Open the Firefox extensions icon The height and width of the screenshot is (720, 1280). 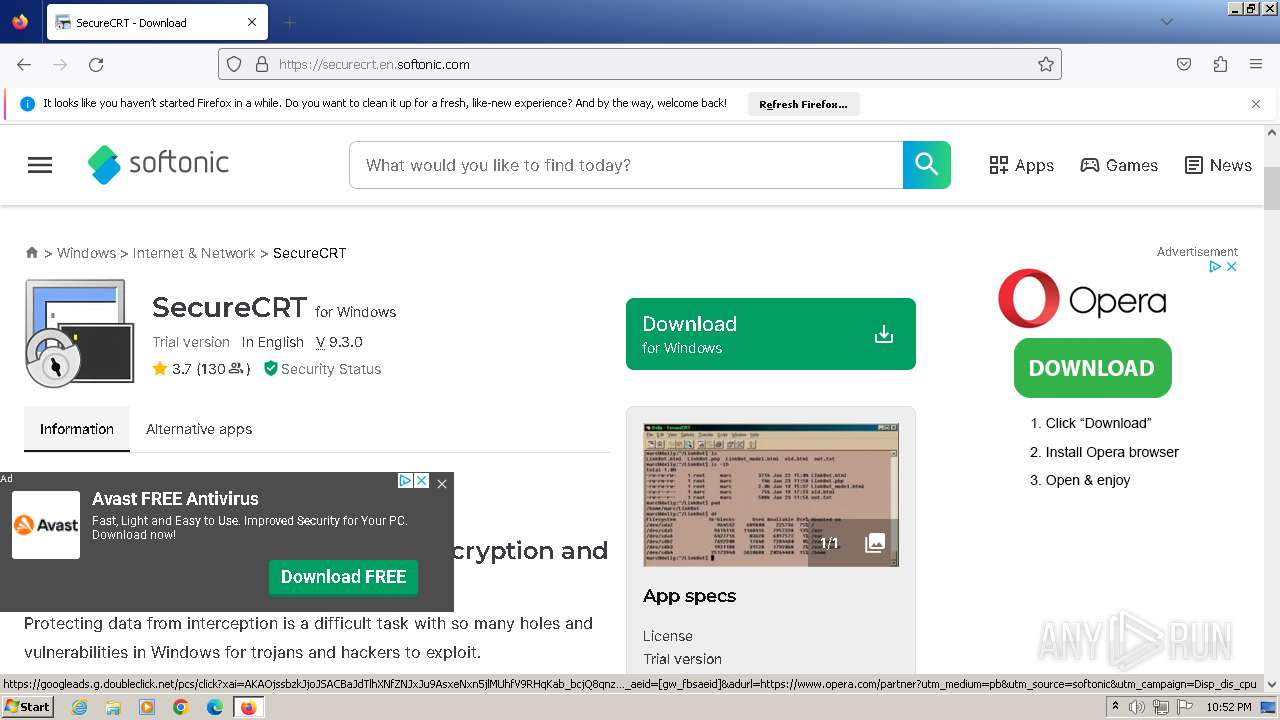pyautogui.click(x=1220, y=64)
